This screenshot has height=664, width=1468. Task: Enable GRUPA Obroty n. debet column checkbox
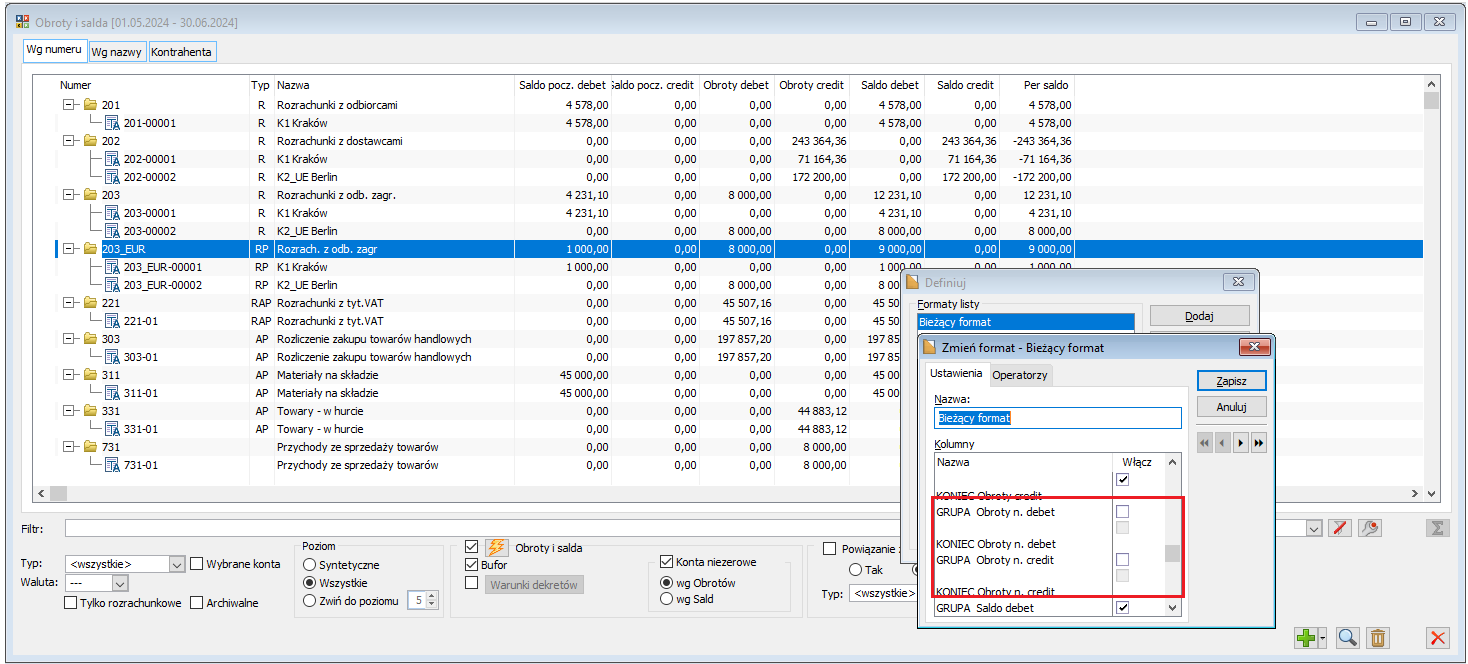[x=1123, y=512]
